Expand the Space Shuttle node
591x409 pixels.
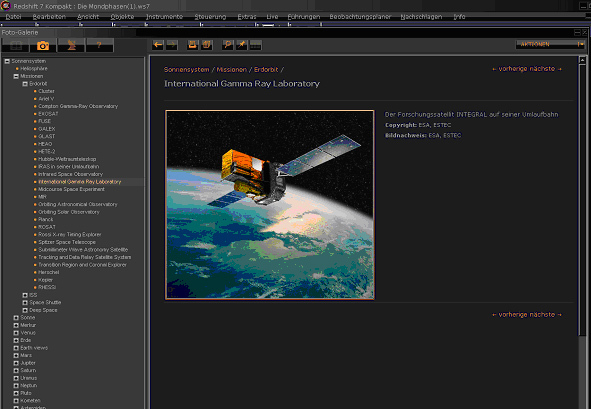pyautogui.click(x=25, y=303)
